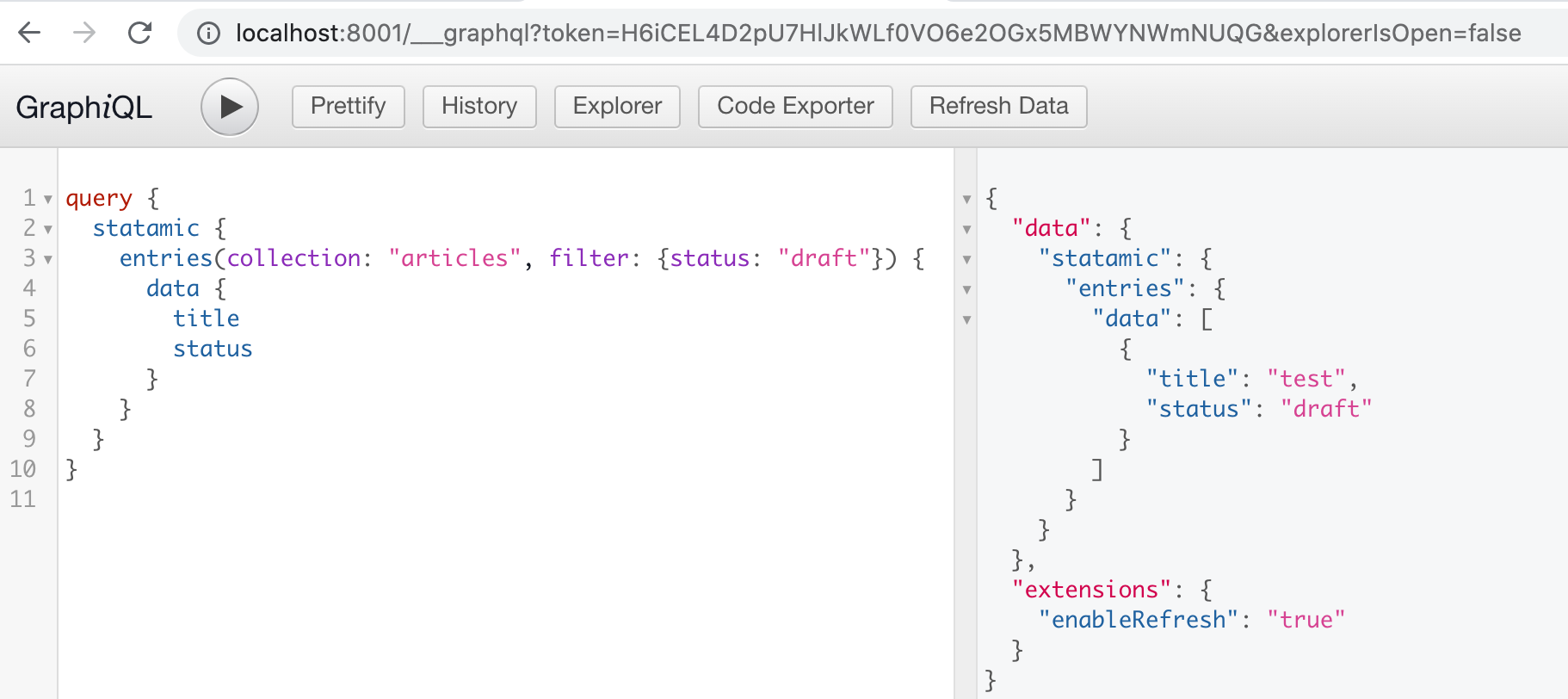Collapse the "data" object in results

[x=966, y=230]
